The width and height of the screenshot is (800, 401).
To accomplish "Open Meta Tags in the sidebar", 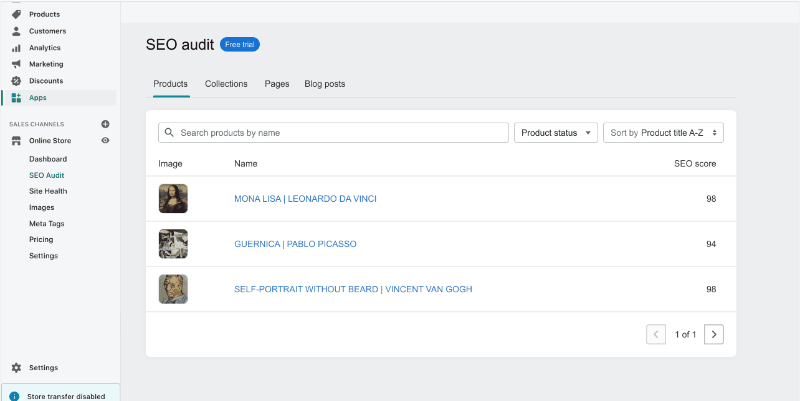I will pyautogui.click(x=46, y=223).
